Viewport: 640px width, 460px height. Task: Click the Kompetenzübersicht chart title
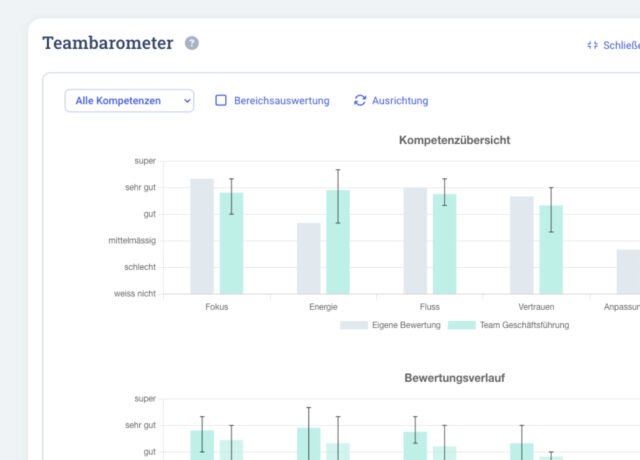pos(455,140)
